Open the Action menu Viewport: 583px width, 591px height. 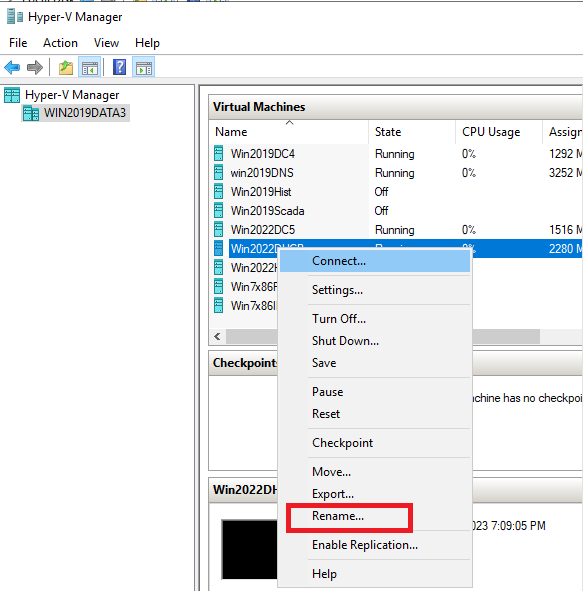[60, 43]
